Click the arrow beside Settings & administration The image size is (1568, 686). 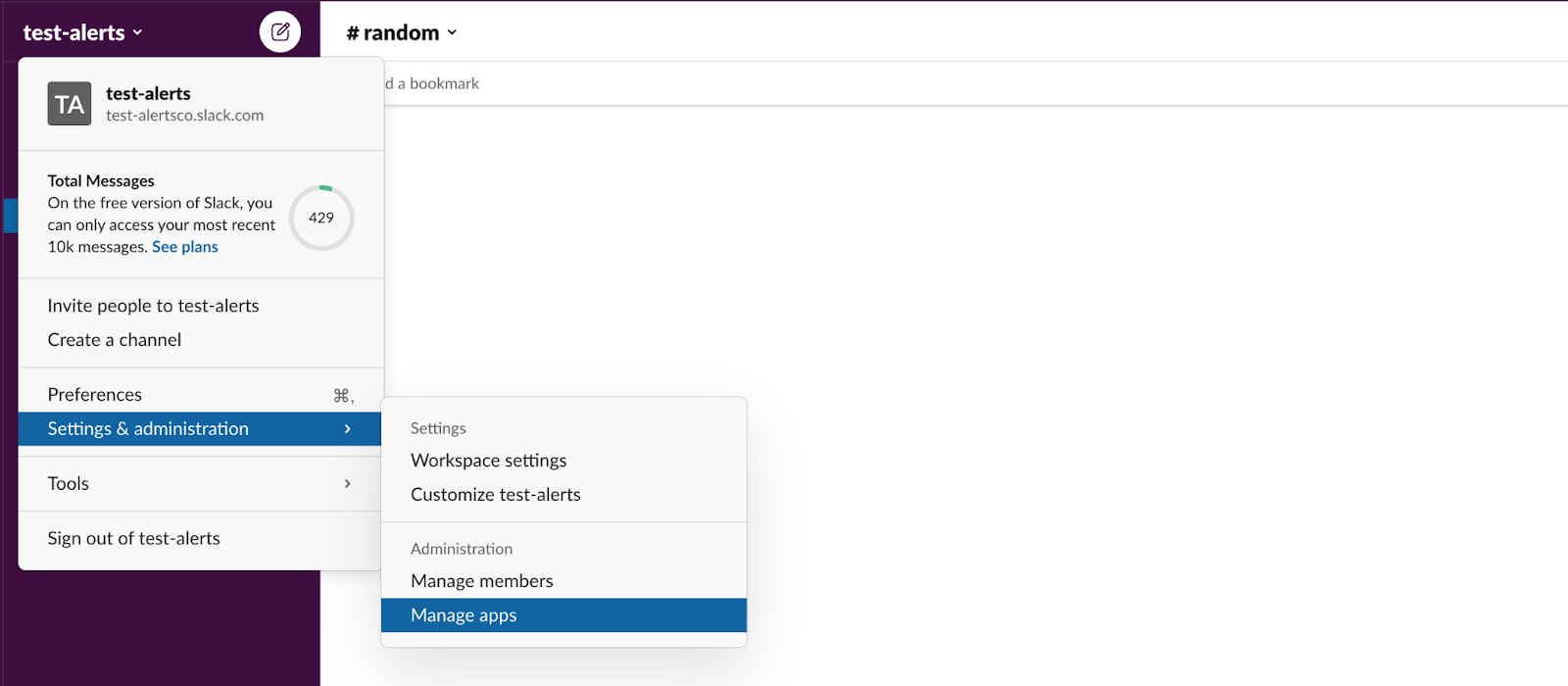[x=347, y=429]
